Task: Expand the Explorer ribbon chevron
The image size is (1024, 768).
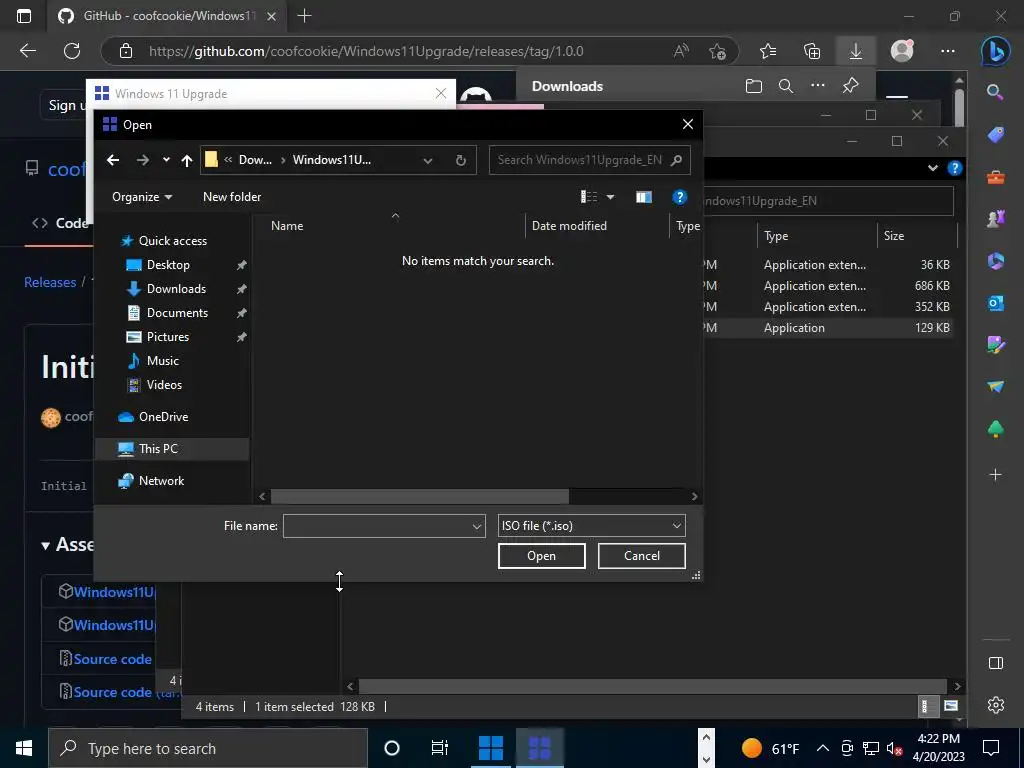Action: (x=933, y=168)
